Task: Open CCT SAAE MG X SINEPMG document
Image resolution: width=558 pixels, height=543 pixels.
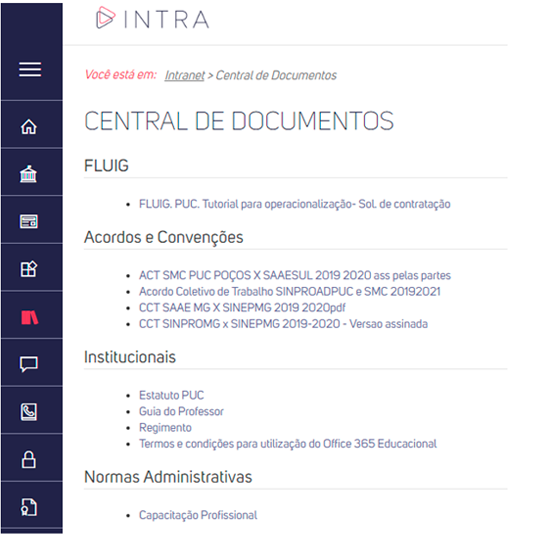Action: [242, 307]
